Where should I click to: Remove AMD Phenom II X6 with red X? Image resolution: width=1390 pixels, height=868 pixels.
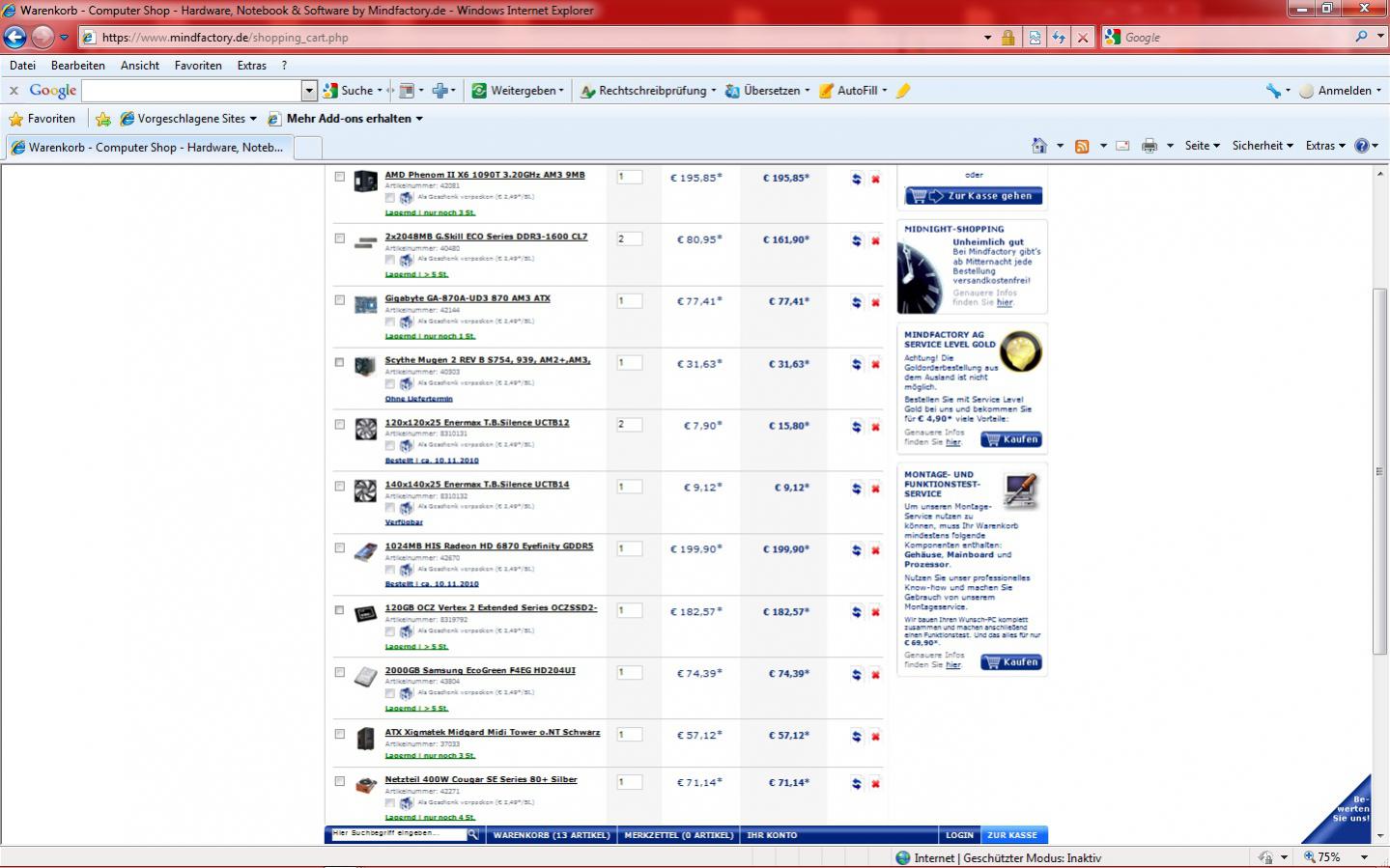[x=875, y=179]
